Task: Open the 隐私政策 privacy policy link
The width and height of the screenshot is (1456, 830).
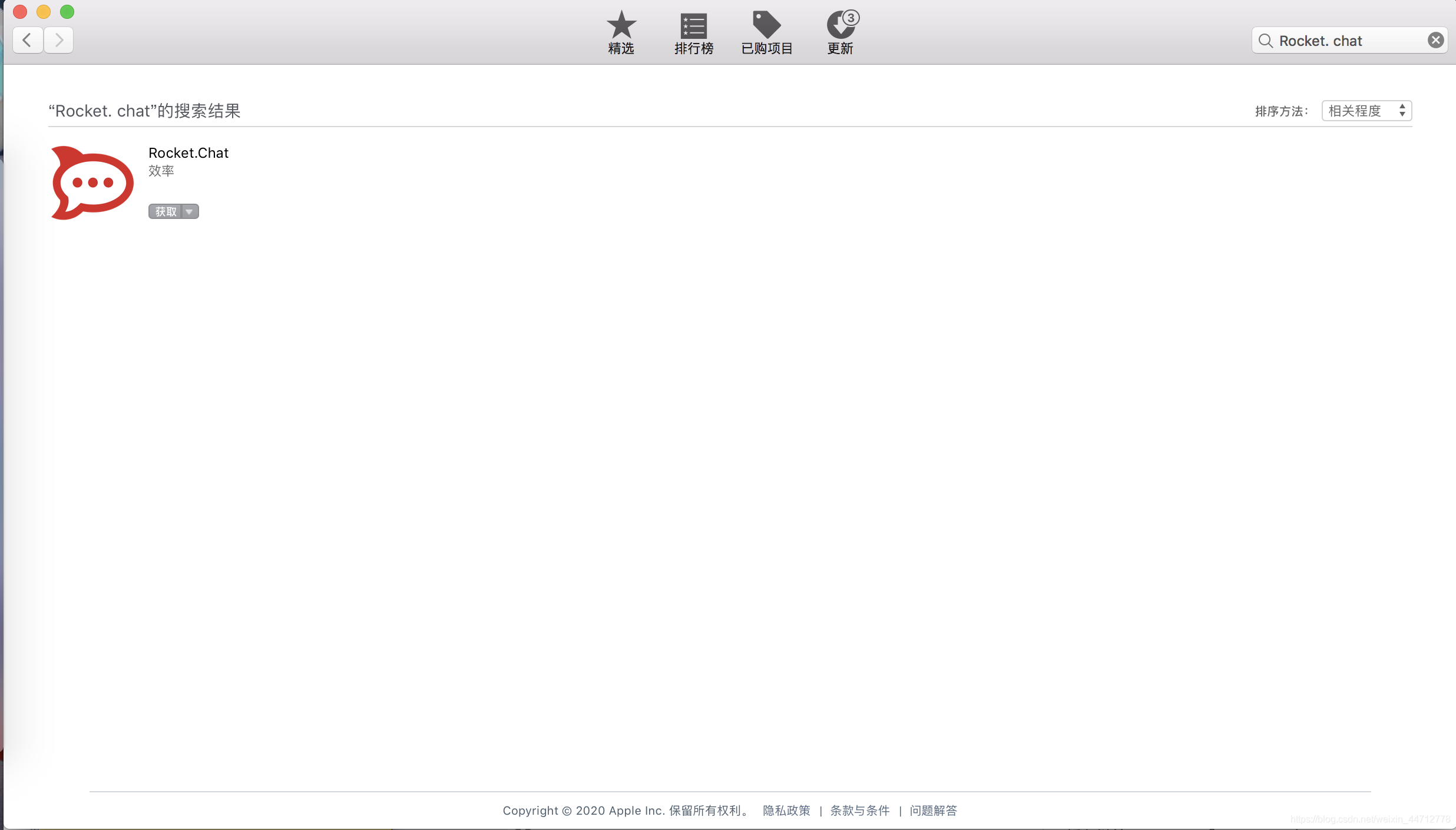Action: tap(786, 811)
